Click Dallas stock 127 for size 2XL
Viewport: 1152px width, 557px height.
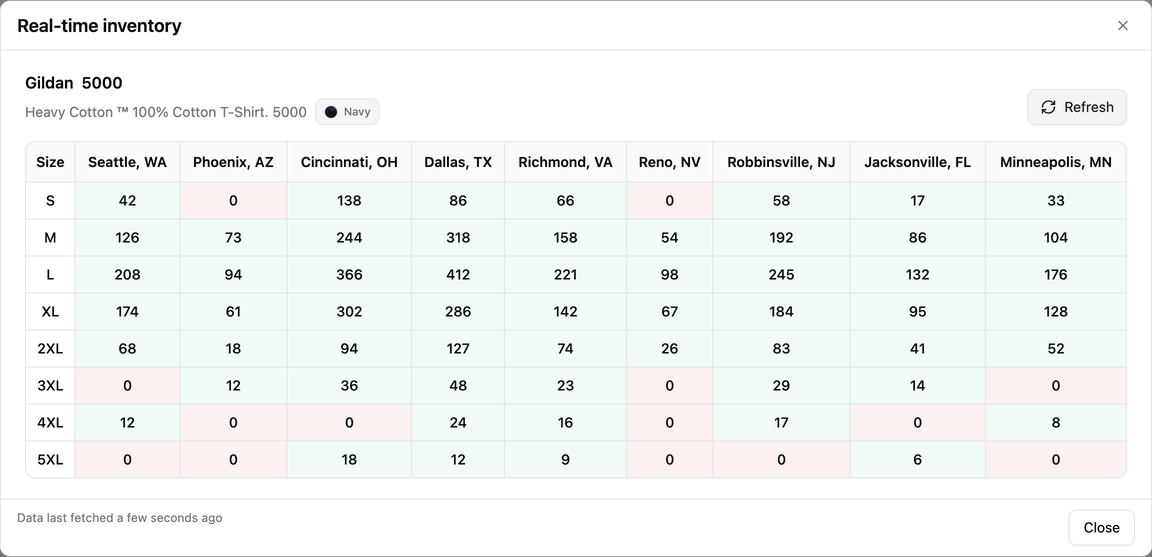pyautogui.click(x=458, y=349)
